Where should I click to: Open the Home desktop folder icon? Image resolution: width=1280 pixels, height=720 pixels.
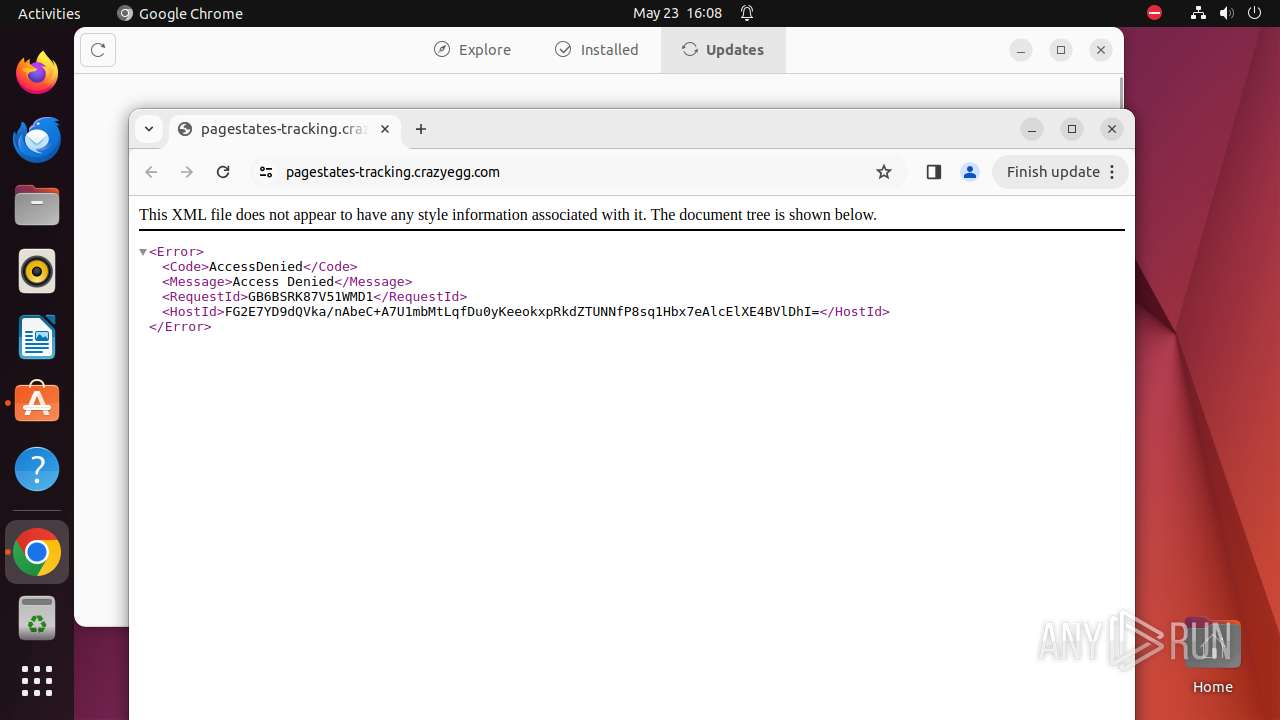[1212, 656]
